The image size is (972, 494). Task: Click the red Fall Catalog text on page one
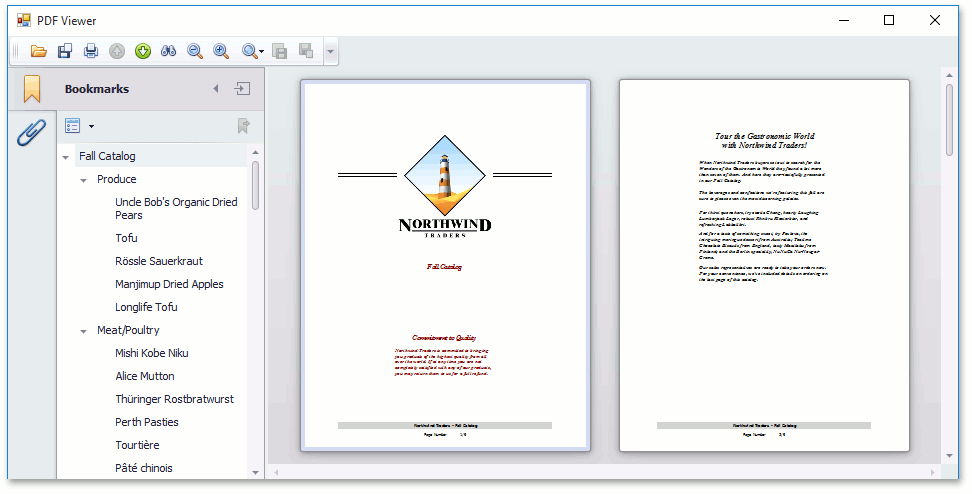(444, 267)
